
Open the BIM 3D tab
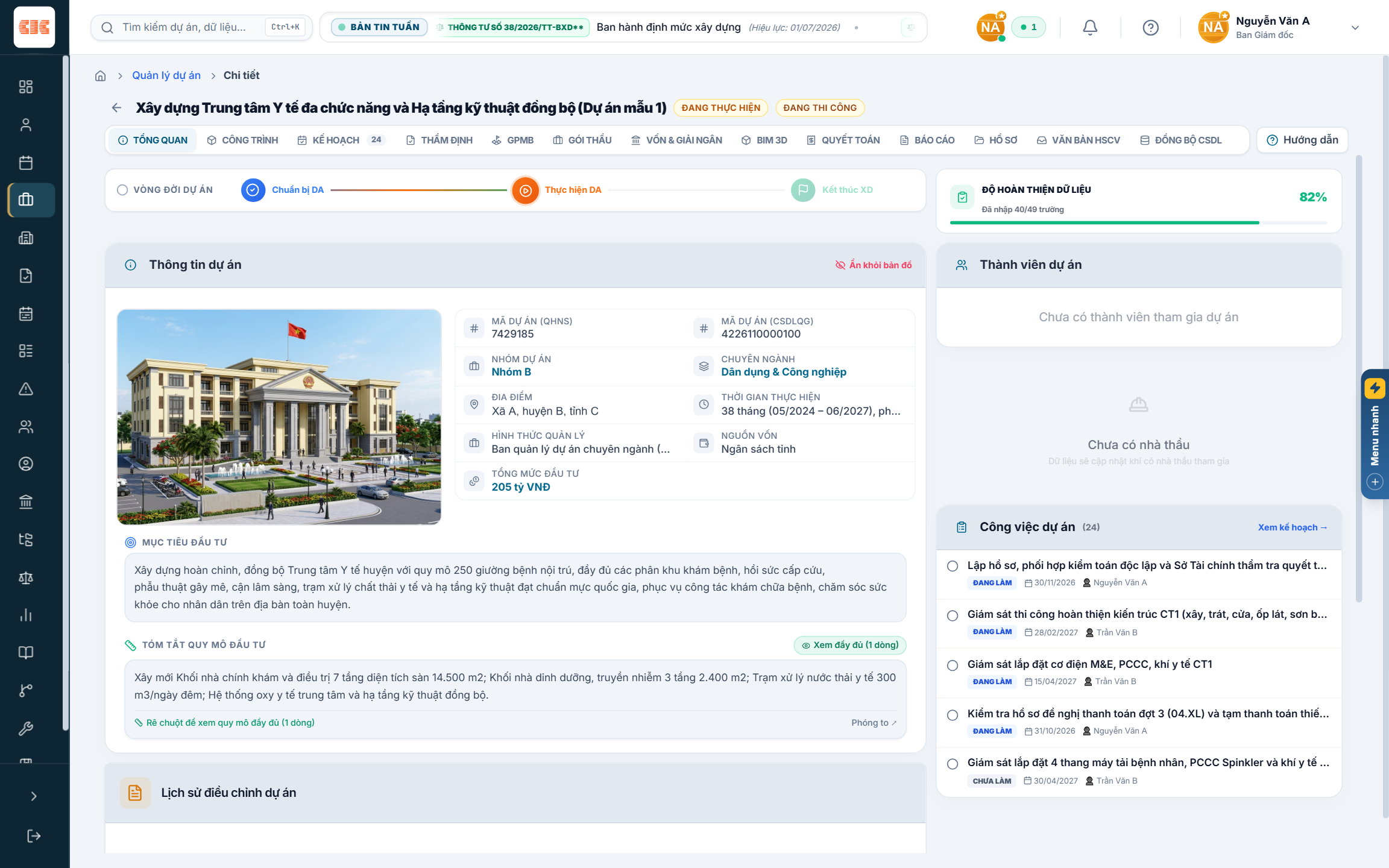point(764,140)
